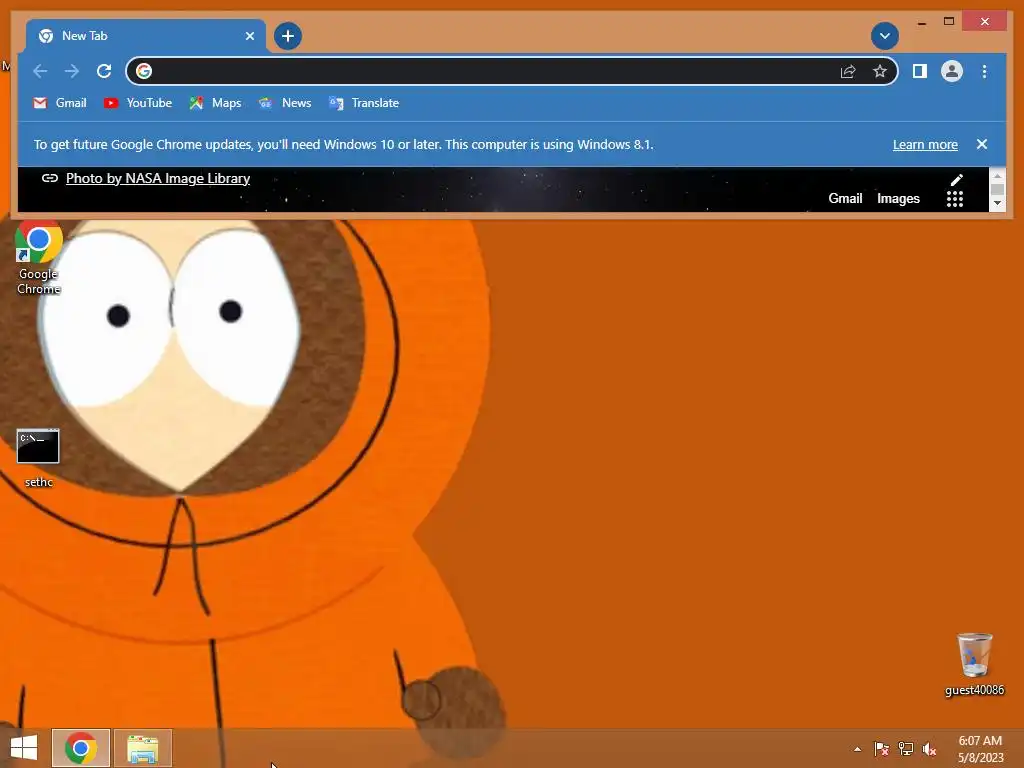
Task: Open Translate bookmark
Action: click(x=364, y=103)
